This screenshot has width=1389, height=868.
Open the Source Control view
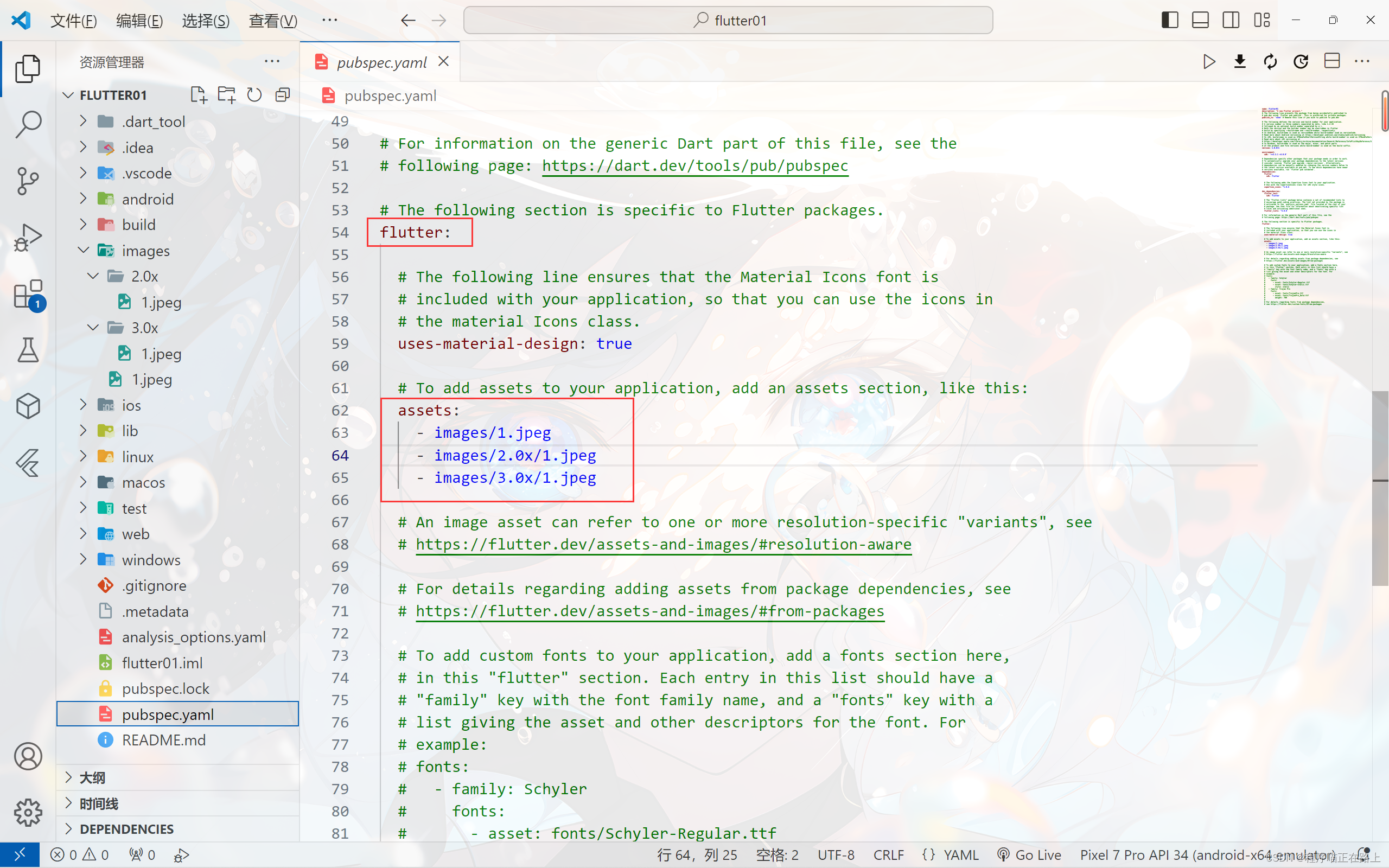click(28, 180)
